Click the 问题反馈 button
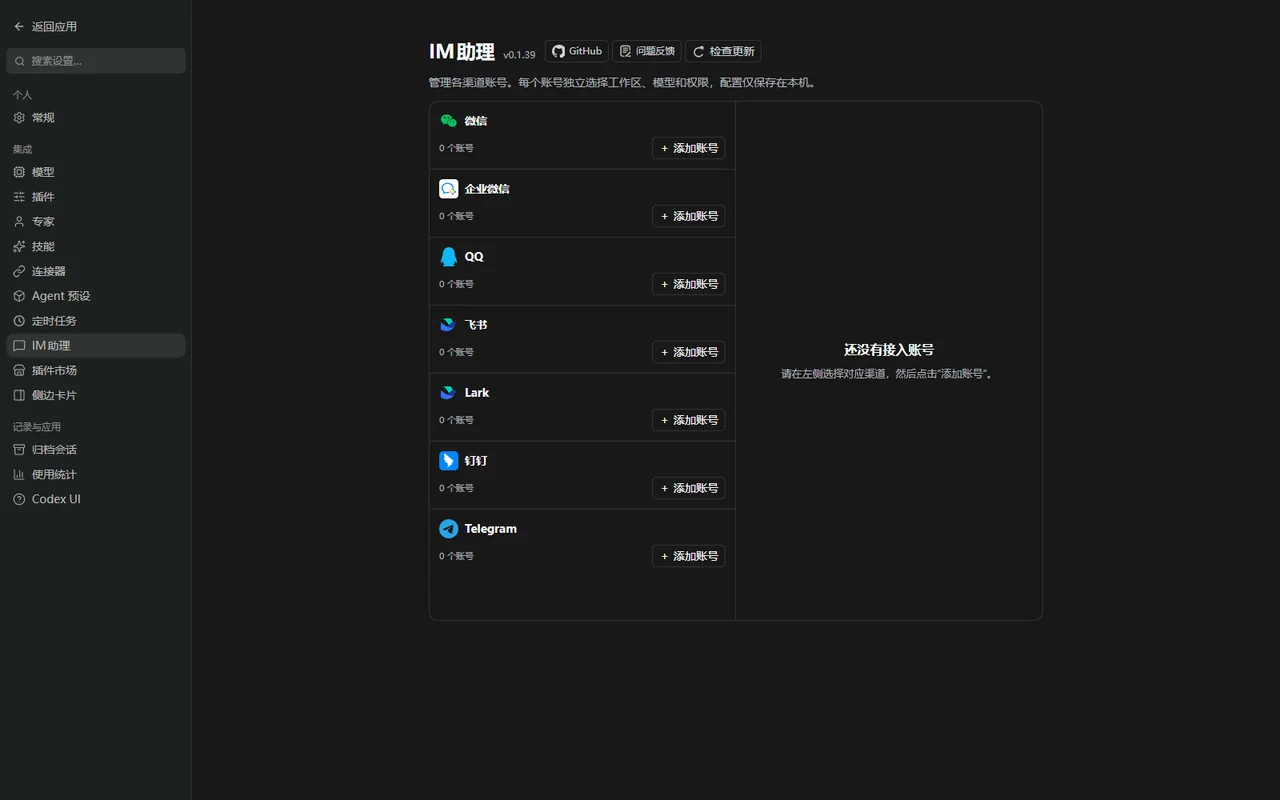1280x800 pixels. click(647, 51)
